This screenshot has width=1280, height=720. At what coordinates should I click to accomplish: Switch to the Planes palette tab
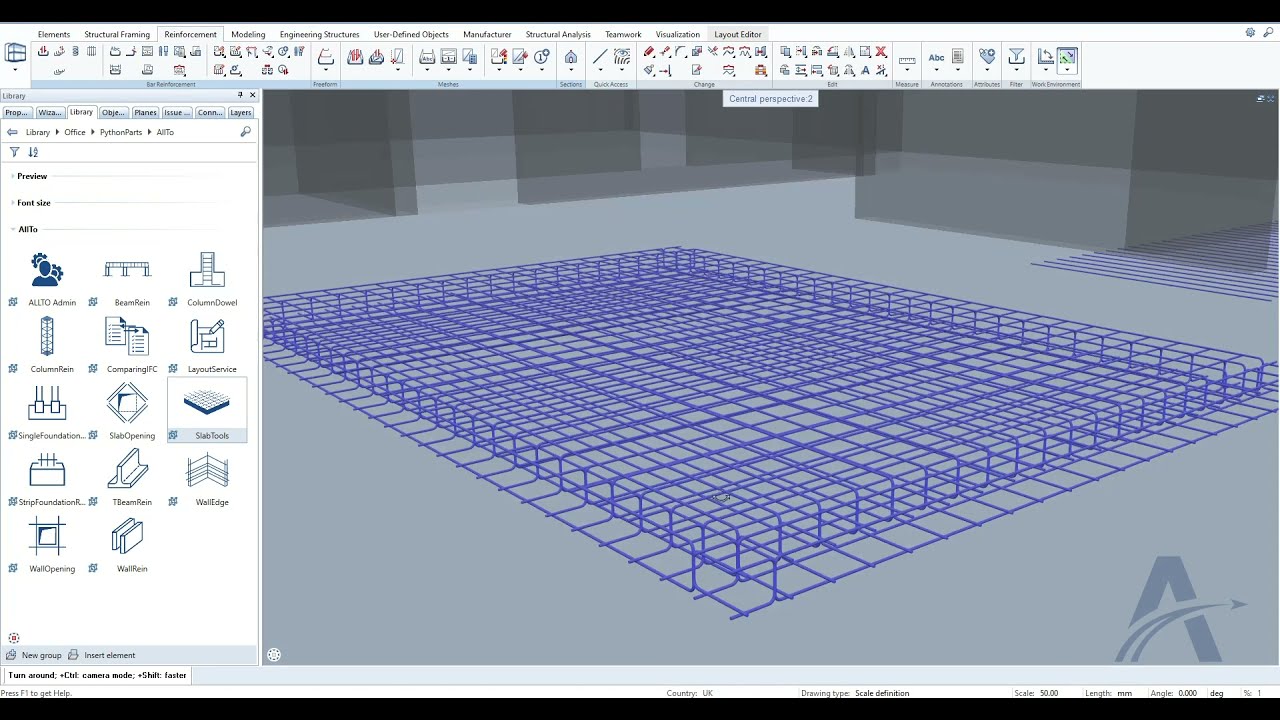(145, 112)
